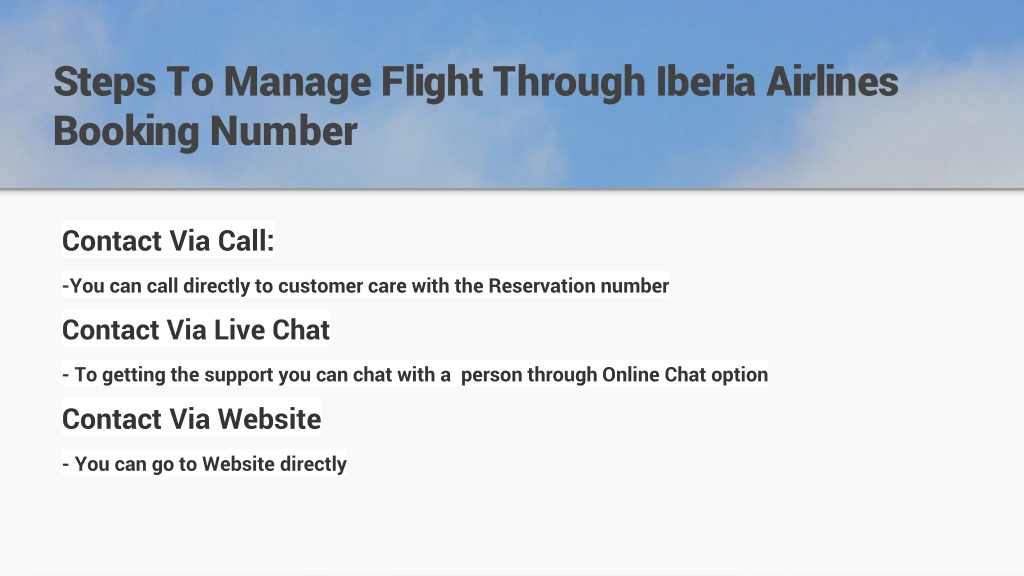Click the "Booking Number" title line
1024x576 pixels.
[205, 131]
